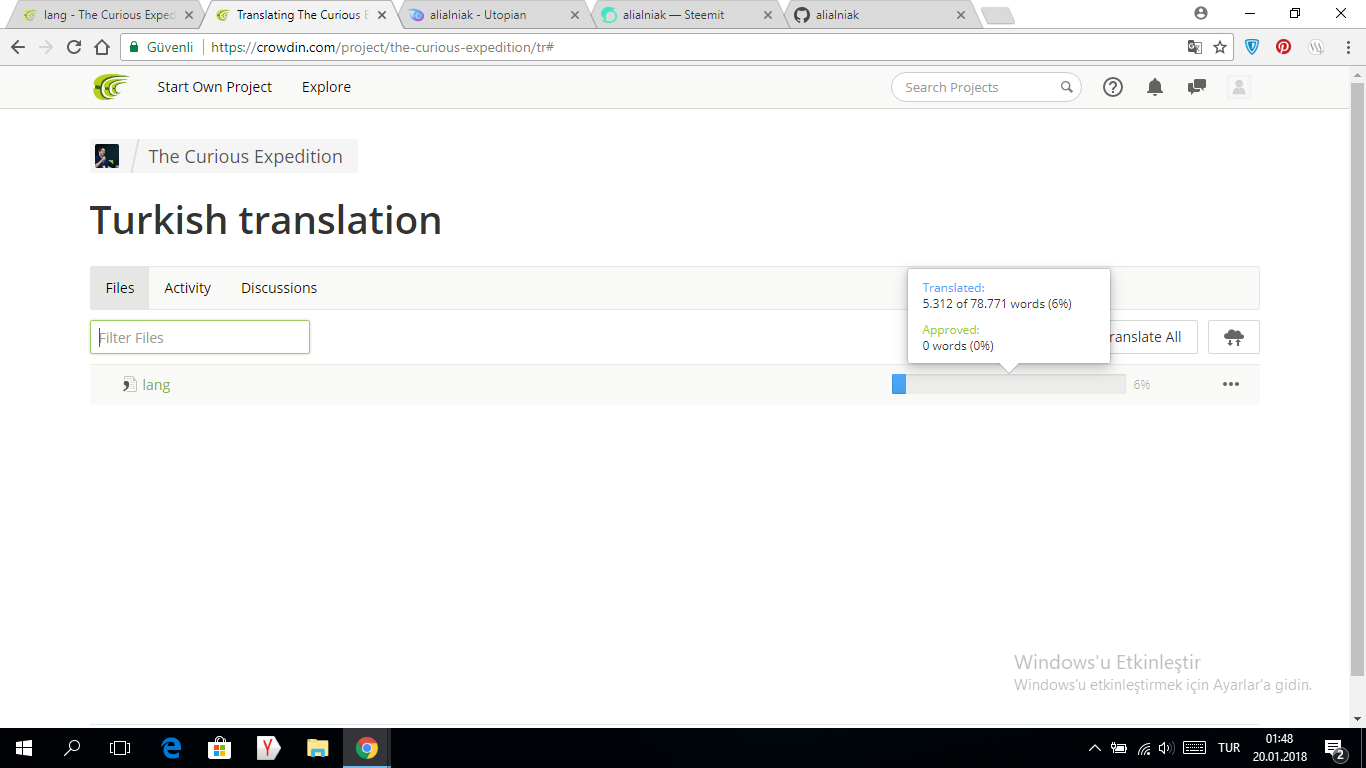The height and width of the screenshot is (768, 1366).
Task: Switch to alialniak GitHub tab
Action: 880,15
